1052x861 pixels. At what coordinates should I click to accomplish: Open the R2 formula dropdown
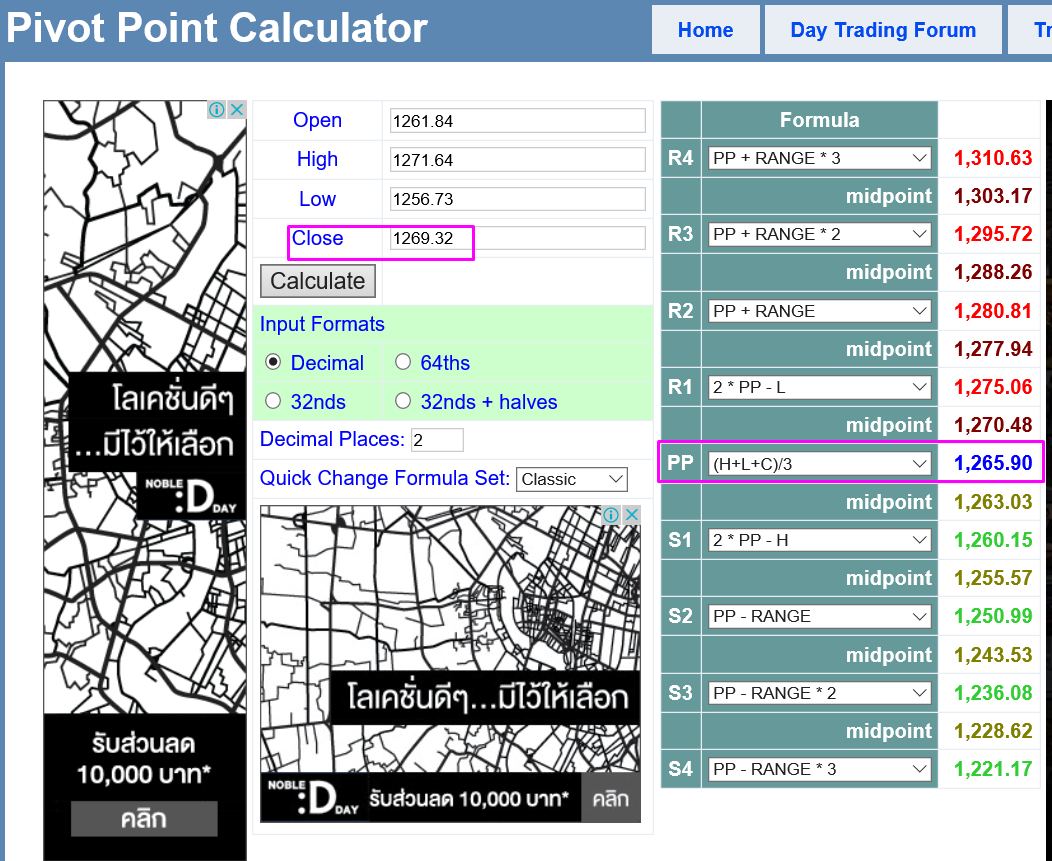(819, 311)
